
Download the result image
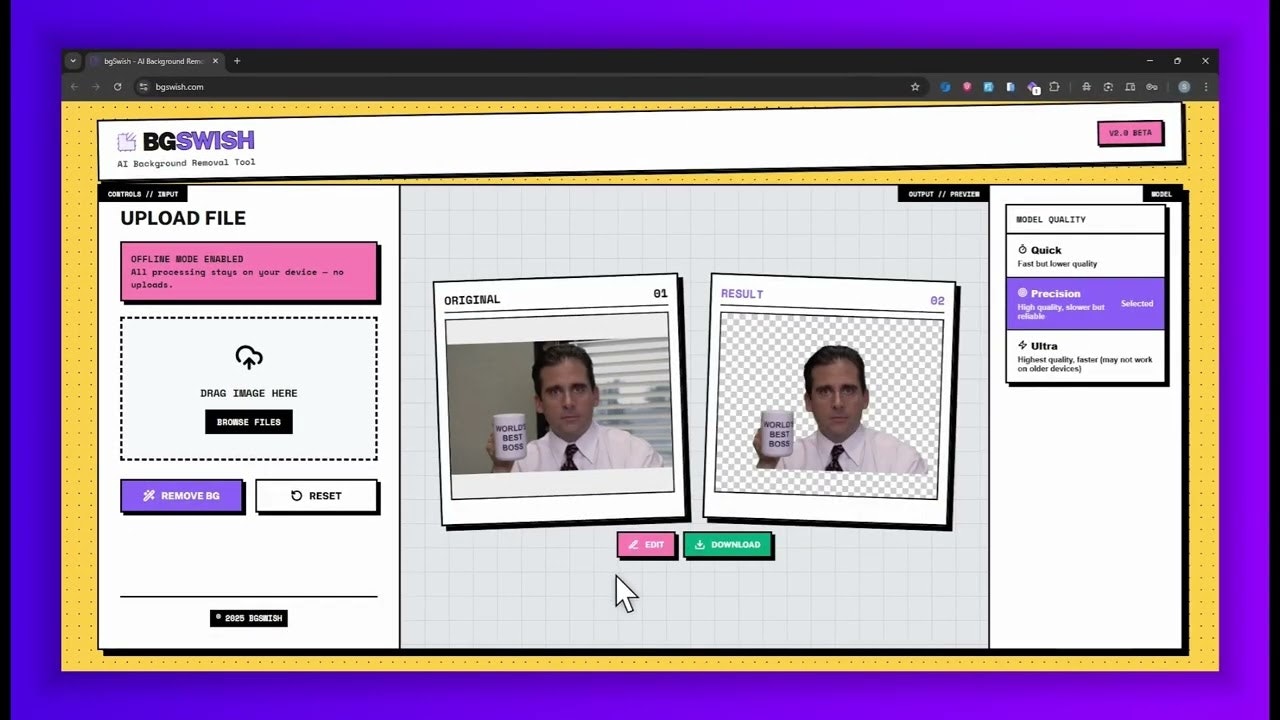727,545
